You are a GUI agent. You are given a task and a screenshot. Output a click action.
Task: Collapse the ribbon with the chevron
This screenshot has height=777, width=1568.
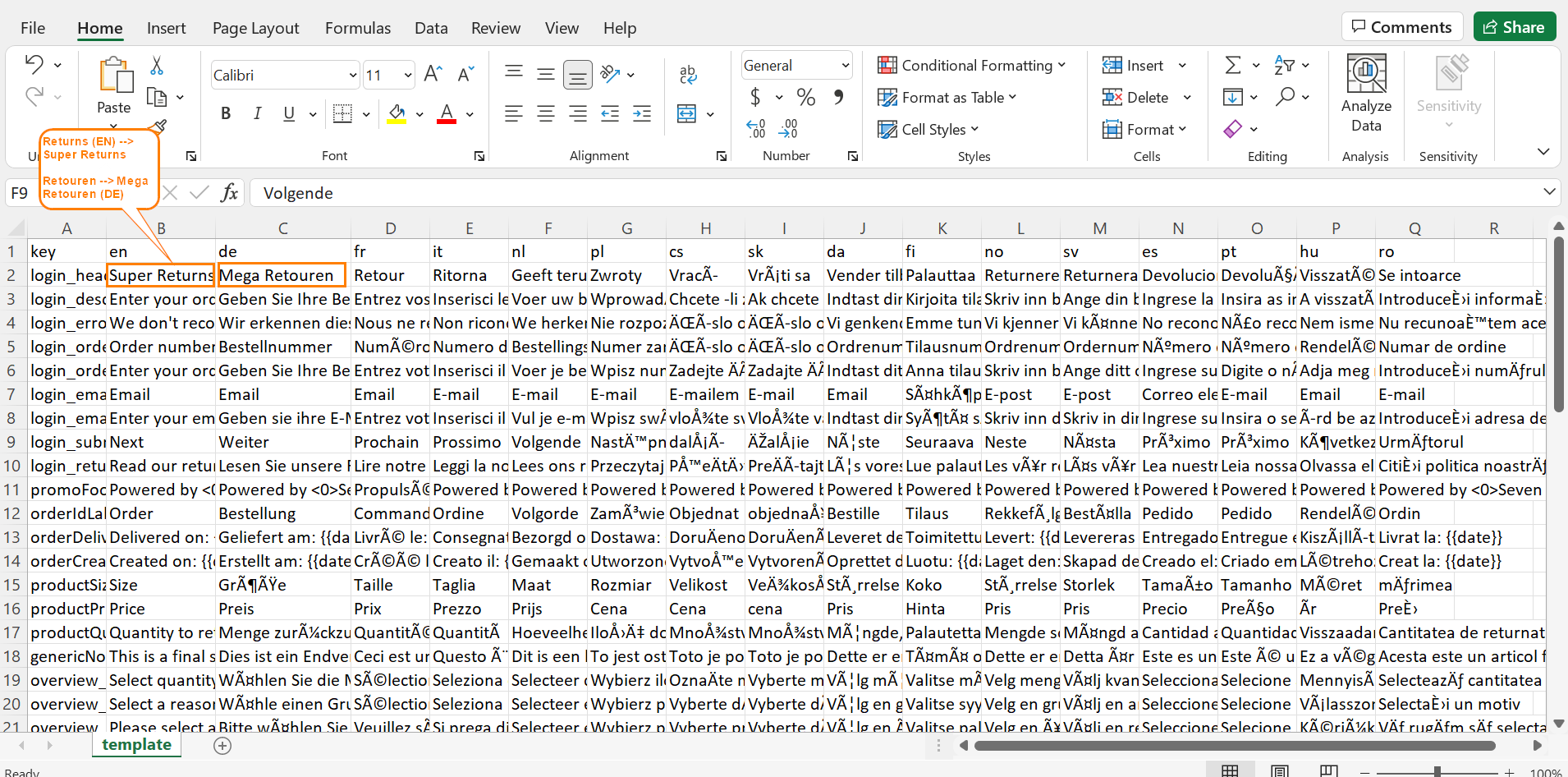pos(1543,151)
